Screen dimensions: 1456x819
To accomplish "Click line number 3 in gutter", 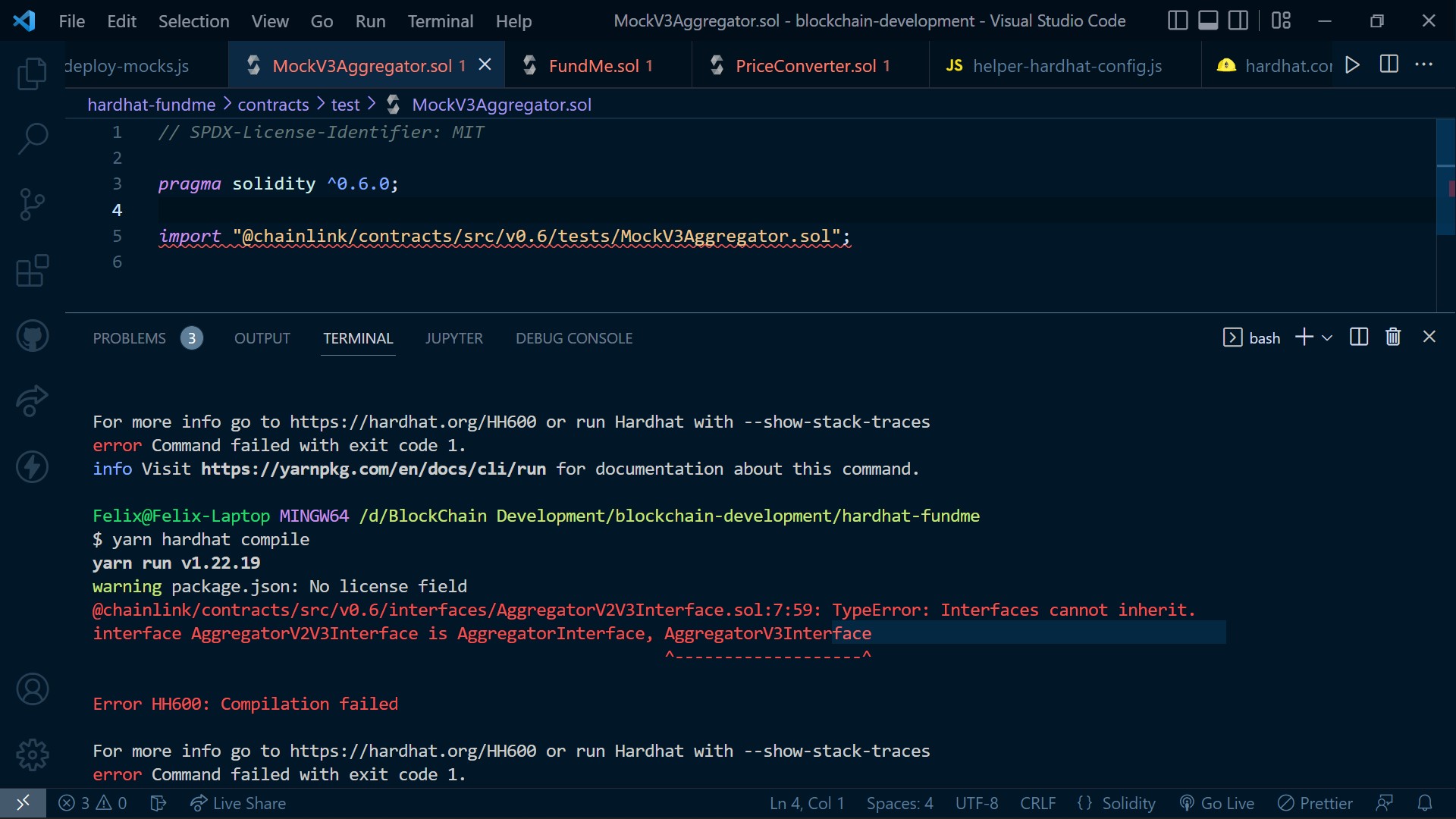I will (117, 184).
